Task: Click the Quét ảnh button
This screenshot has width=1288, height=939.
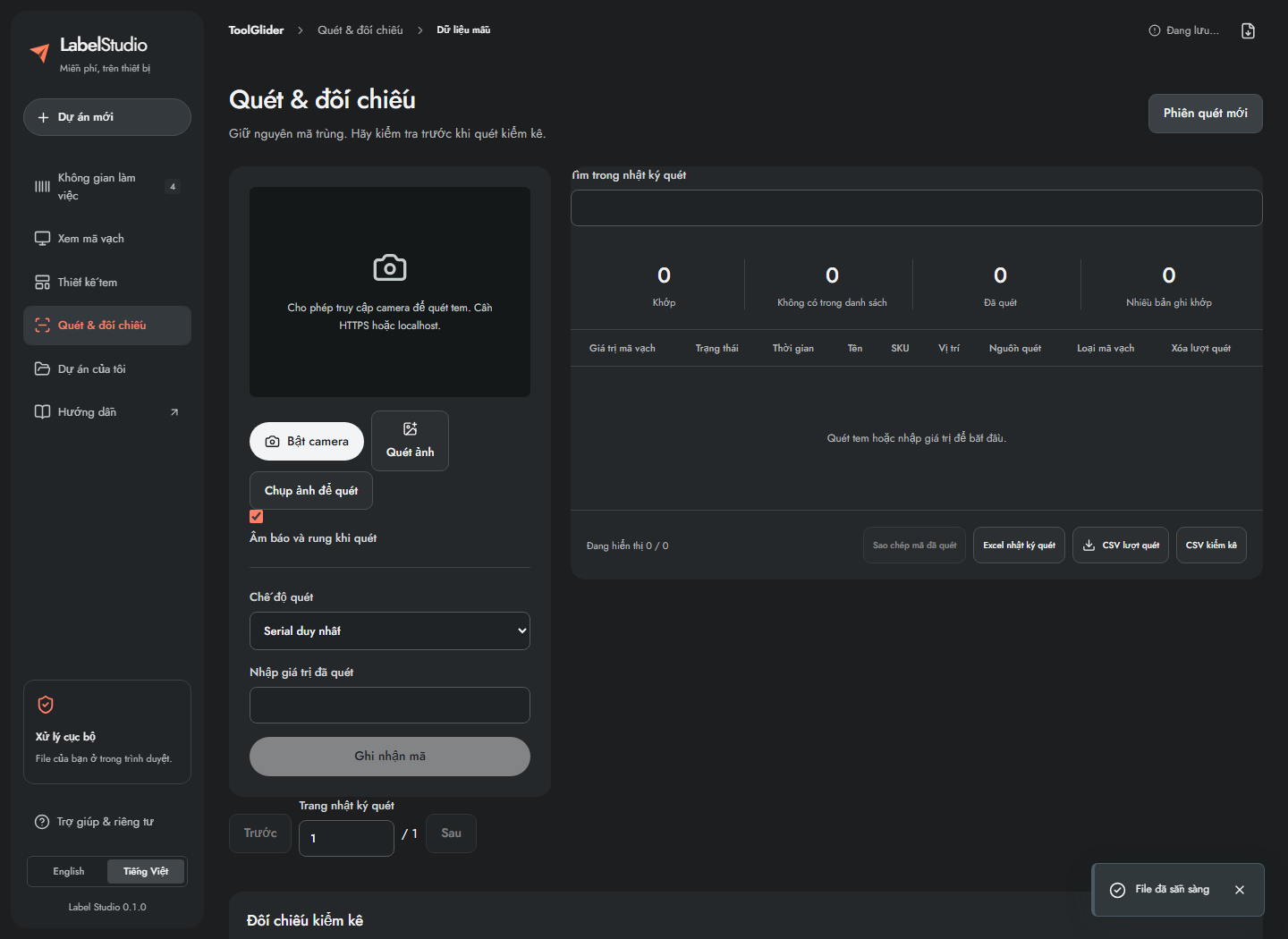Action: [x=411, y=441]
